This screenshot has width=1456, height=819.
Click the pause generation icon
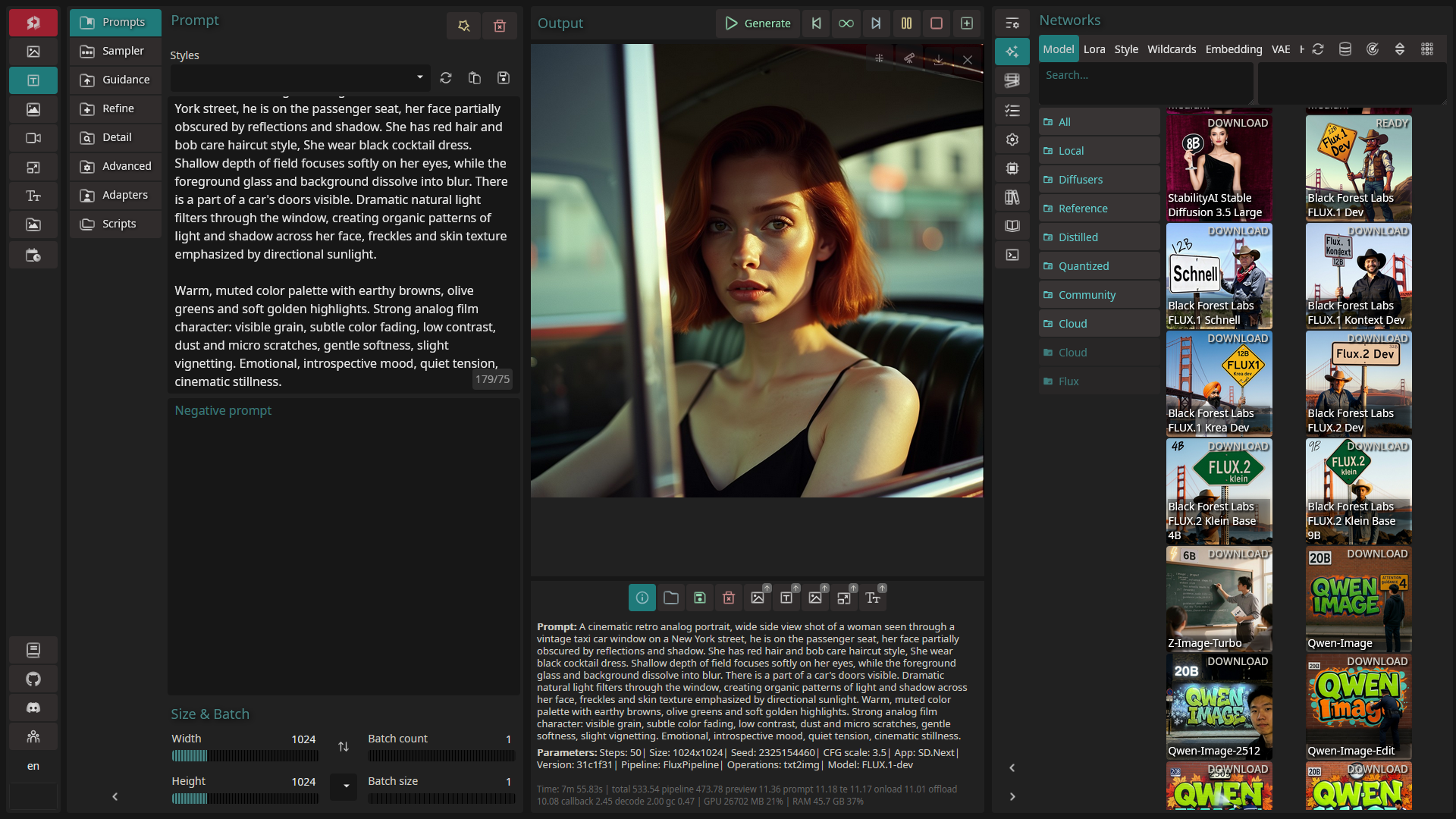pyautogui.click(x=906, y=23)
